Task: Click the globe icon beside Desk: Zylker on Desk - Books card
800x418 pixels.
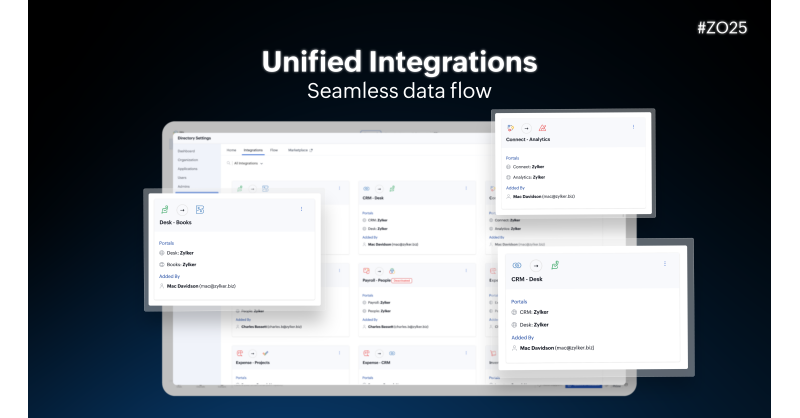Action: click(x=162, y=253)
